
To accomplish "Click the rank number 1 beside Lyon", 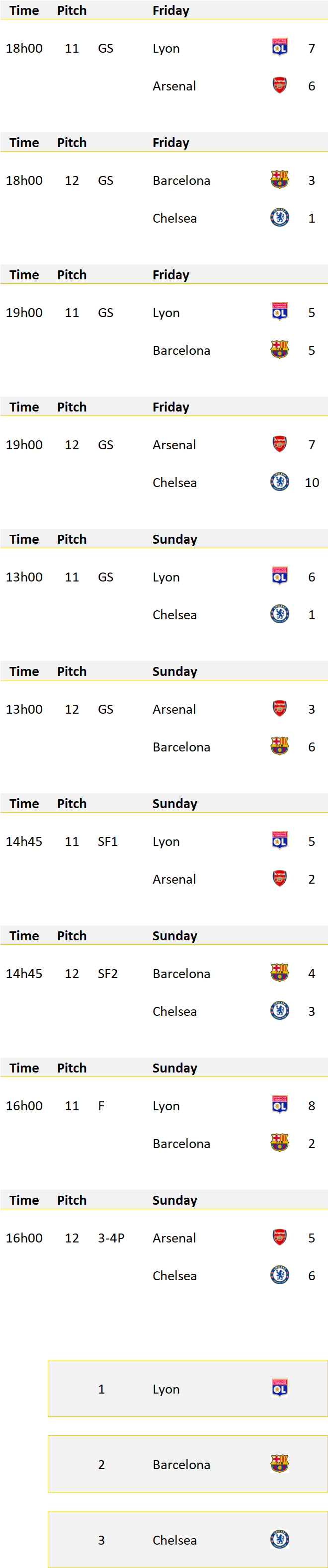I will 101,1389.
